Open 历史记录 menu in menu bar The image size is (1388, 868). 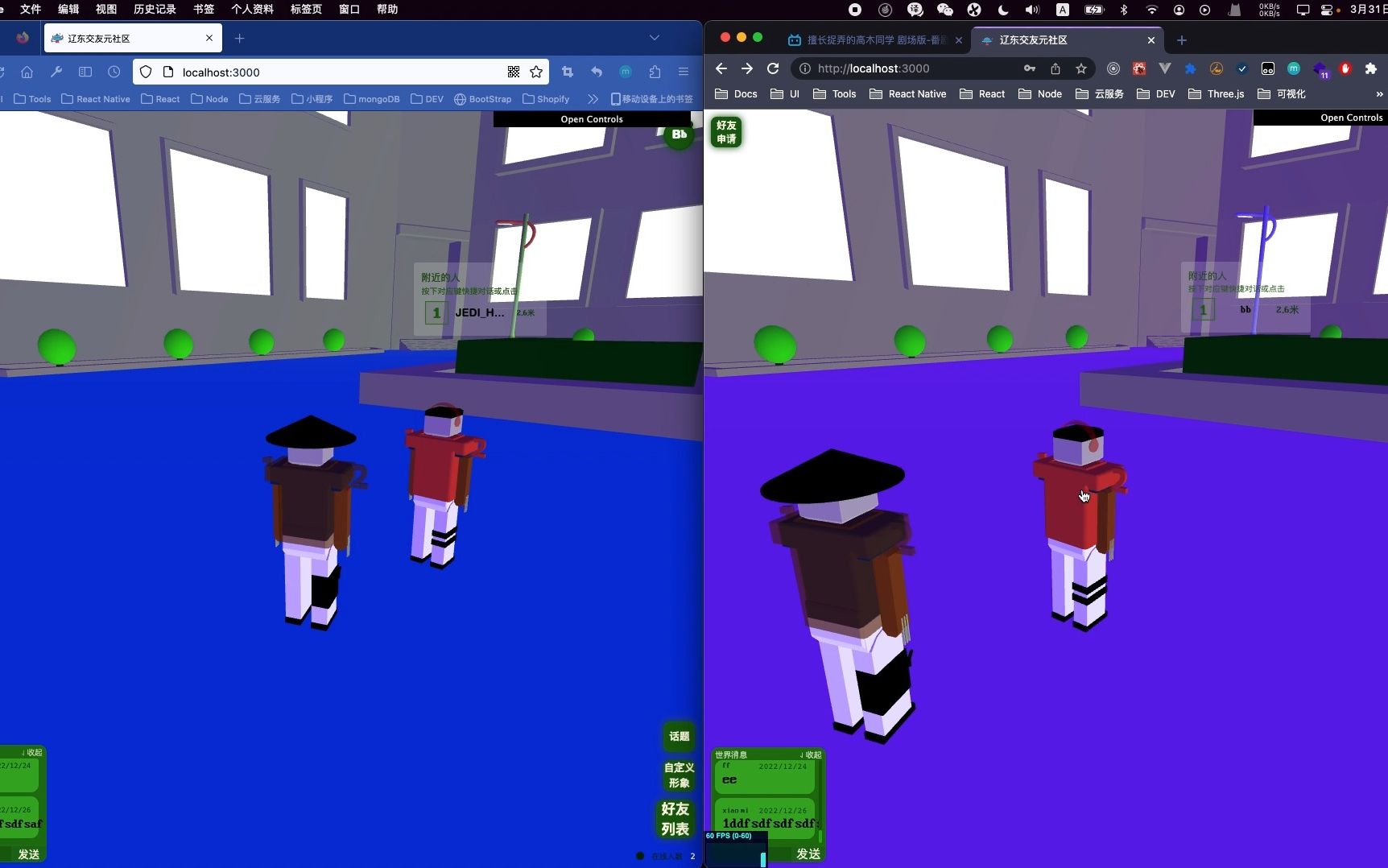(155, 9)
